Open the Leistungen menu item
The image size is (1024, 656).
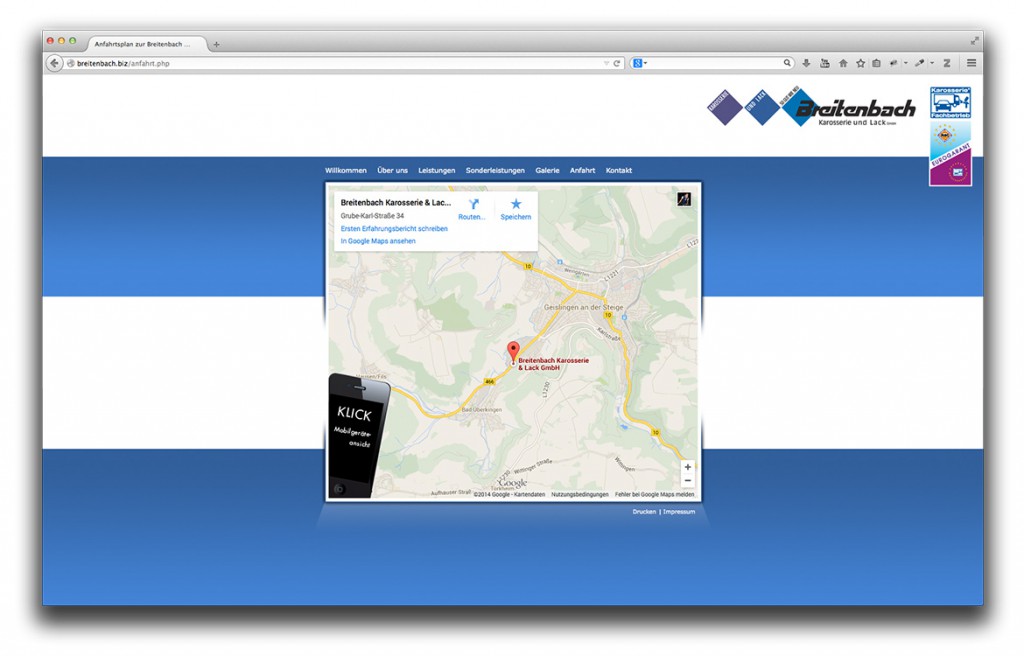pyautogui.click(x=436, y=171)
